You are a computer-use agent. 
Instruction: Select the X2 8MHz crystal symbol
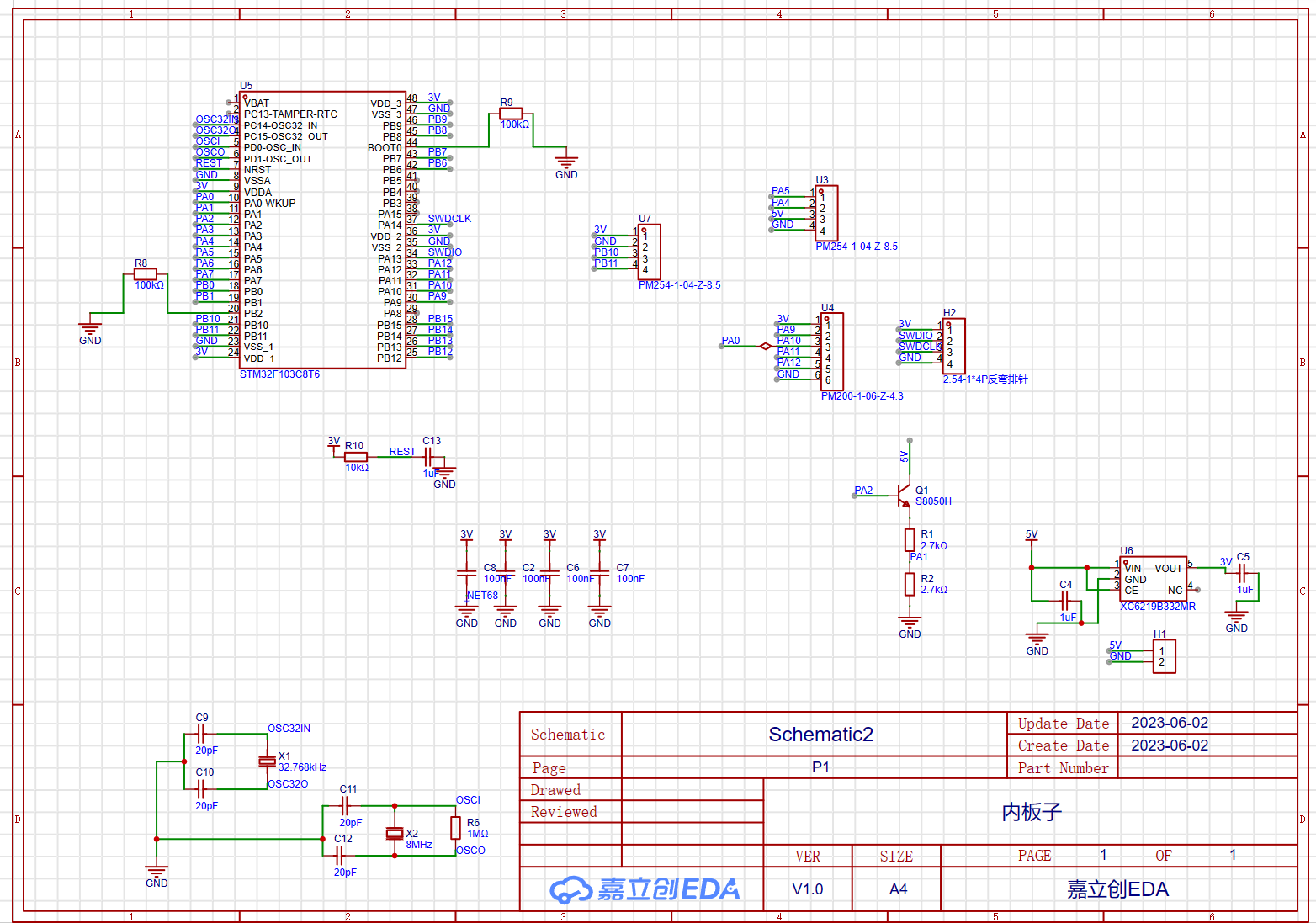pos(395,833)
